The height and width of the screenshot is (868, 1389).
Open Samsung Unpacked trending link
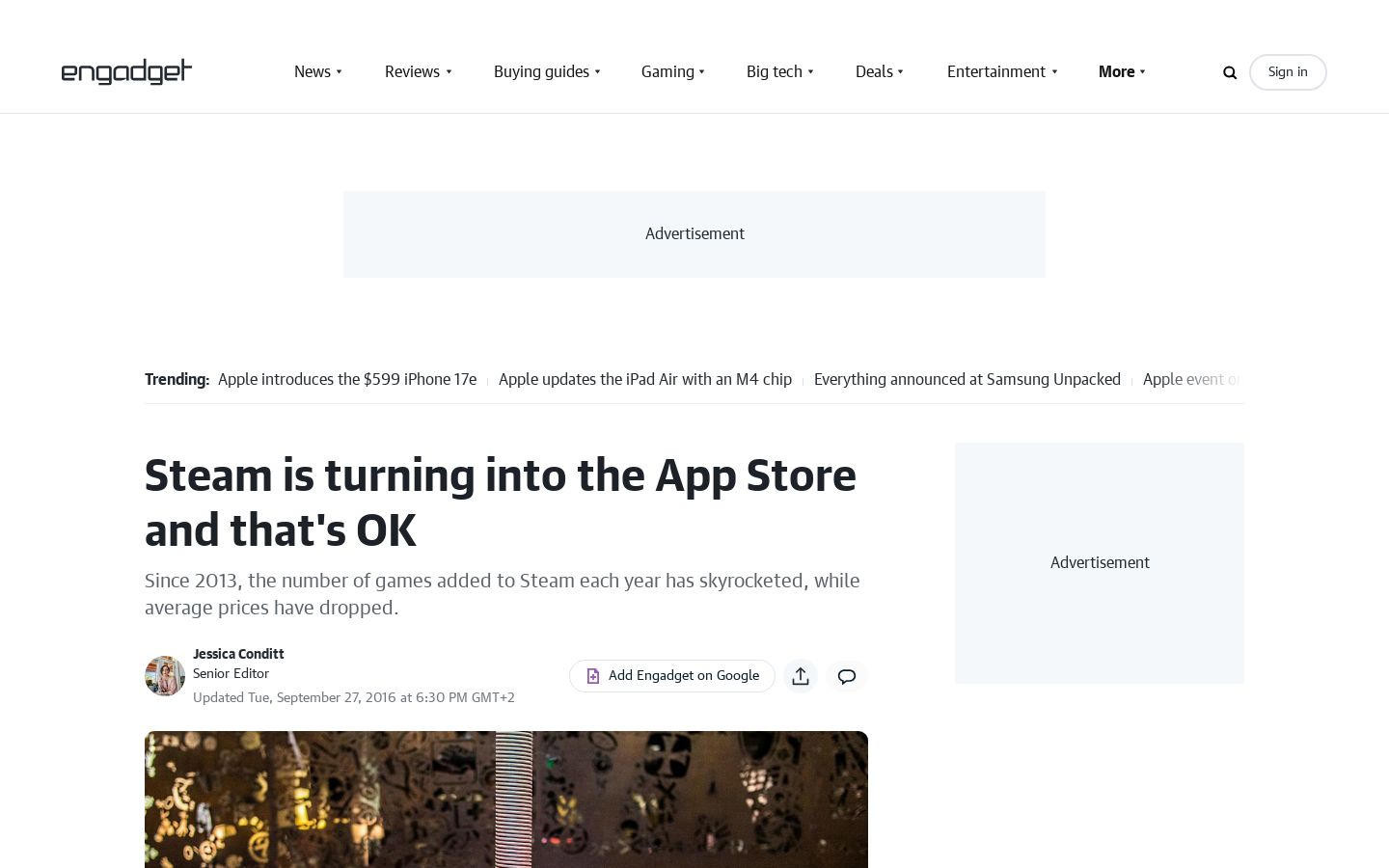point(967,379)
